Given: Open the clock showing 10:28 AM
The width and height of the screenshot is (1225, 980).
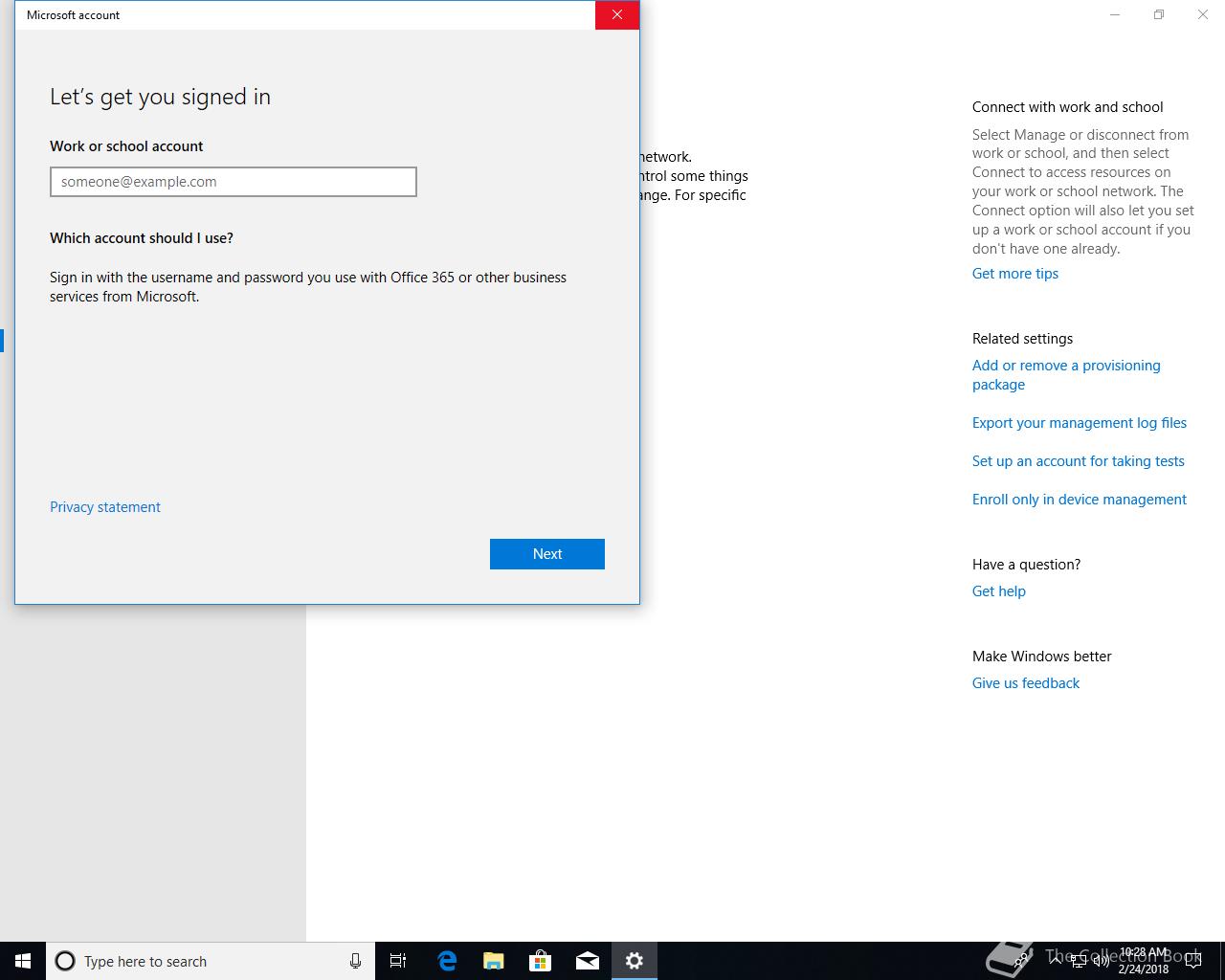Looking at the screenshot, I should (x=1144, y=961).
